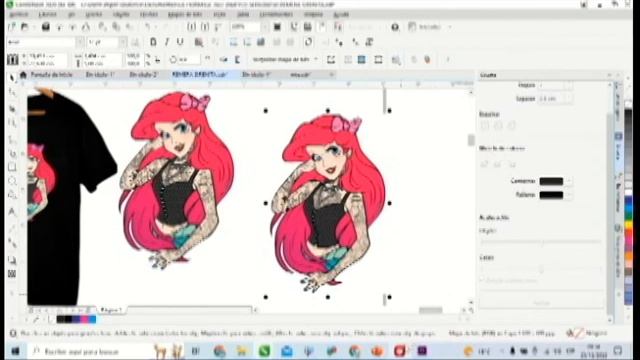Click the Contorno black color swatch
The height and width of the screenshot is (360, 640).
551,181
